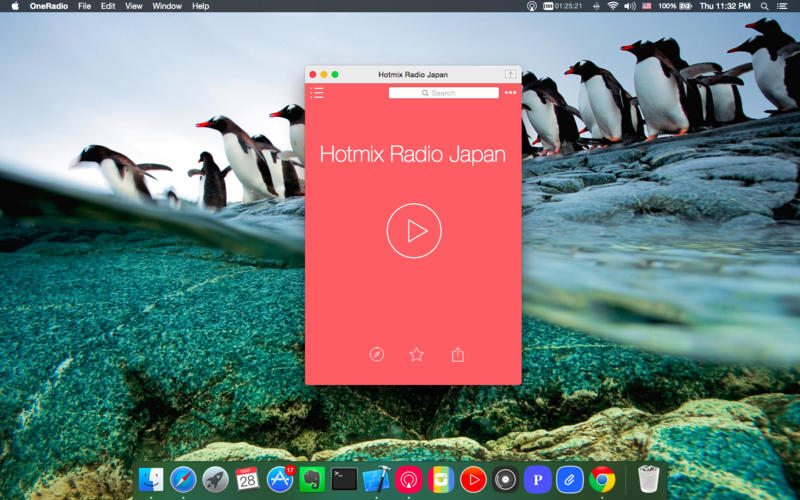Click the share icon below play button
Screen dimensions: 800x500
coord(457,354)
